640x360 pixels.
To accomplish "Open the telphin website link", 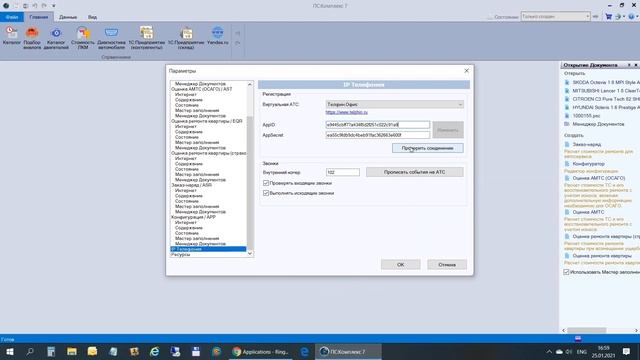I will click(x=347, y=112).
